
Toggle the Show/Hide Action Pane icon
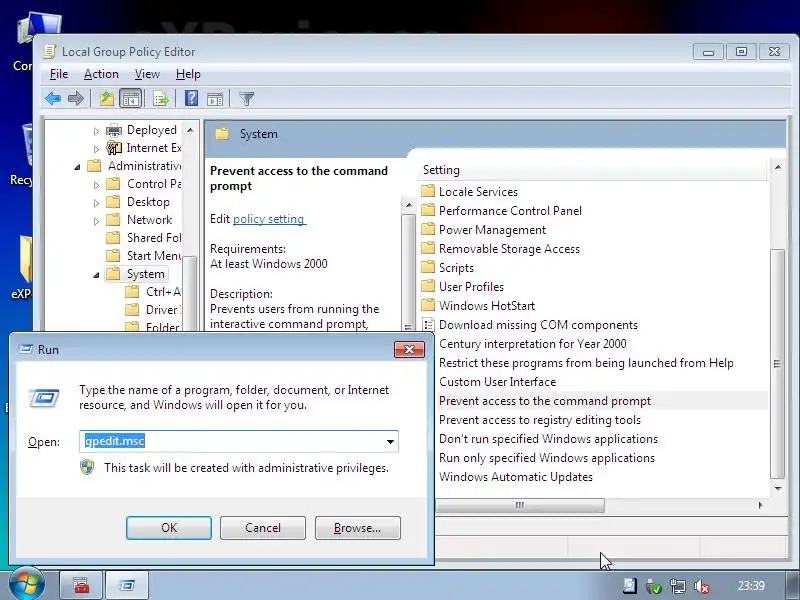click(x=215, y=98)
